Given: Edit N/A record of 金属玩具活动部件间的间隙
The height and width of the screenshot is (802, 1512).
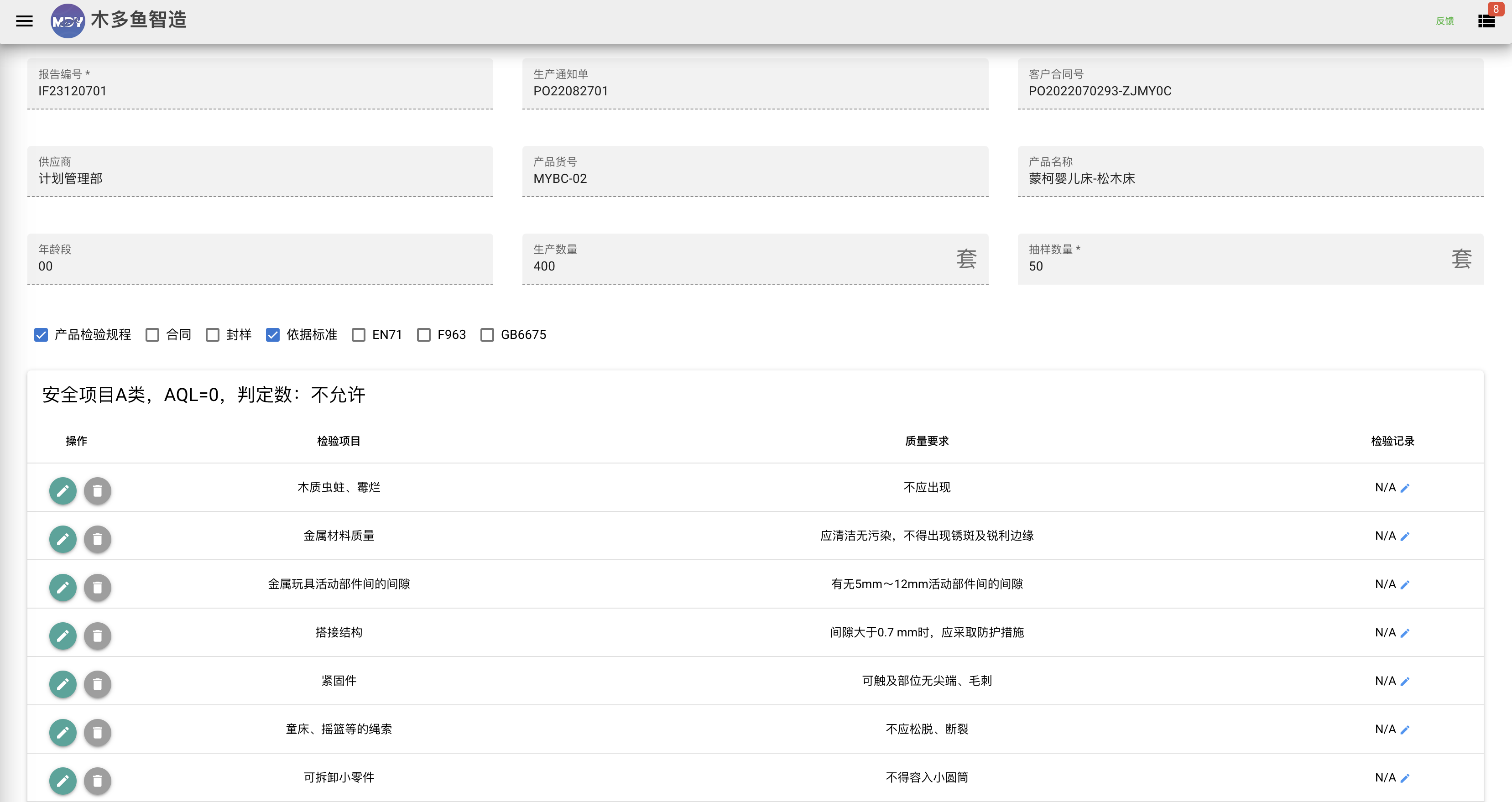Looking at the screenshot, I should [x=1405, y=584].
